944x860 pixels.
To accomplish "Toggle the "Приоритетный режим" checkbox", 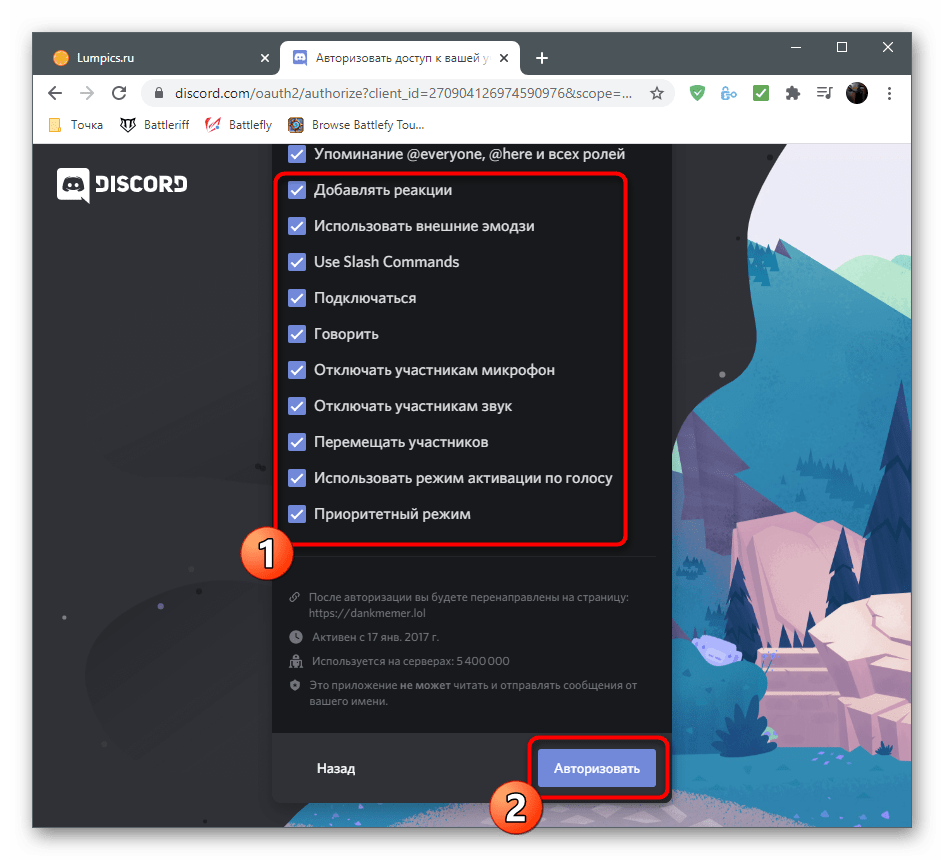I will pyautogui.click(x=297, y=514).
